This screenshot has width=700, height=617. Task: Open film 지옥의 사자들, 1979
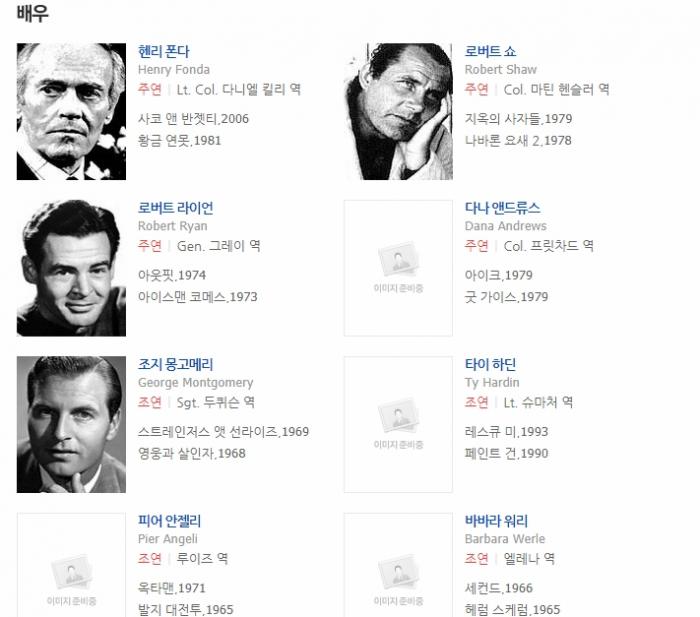point(518,119)
